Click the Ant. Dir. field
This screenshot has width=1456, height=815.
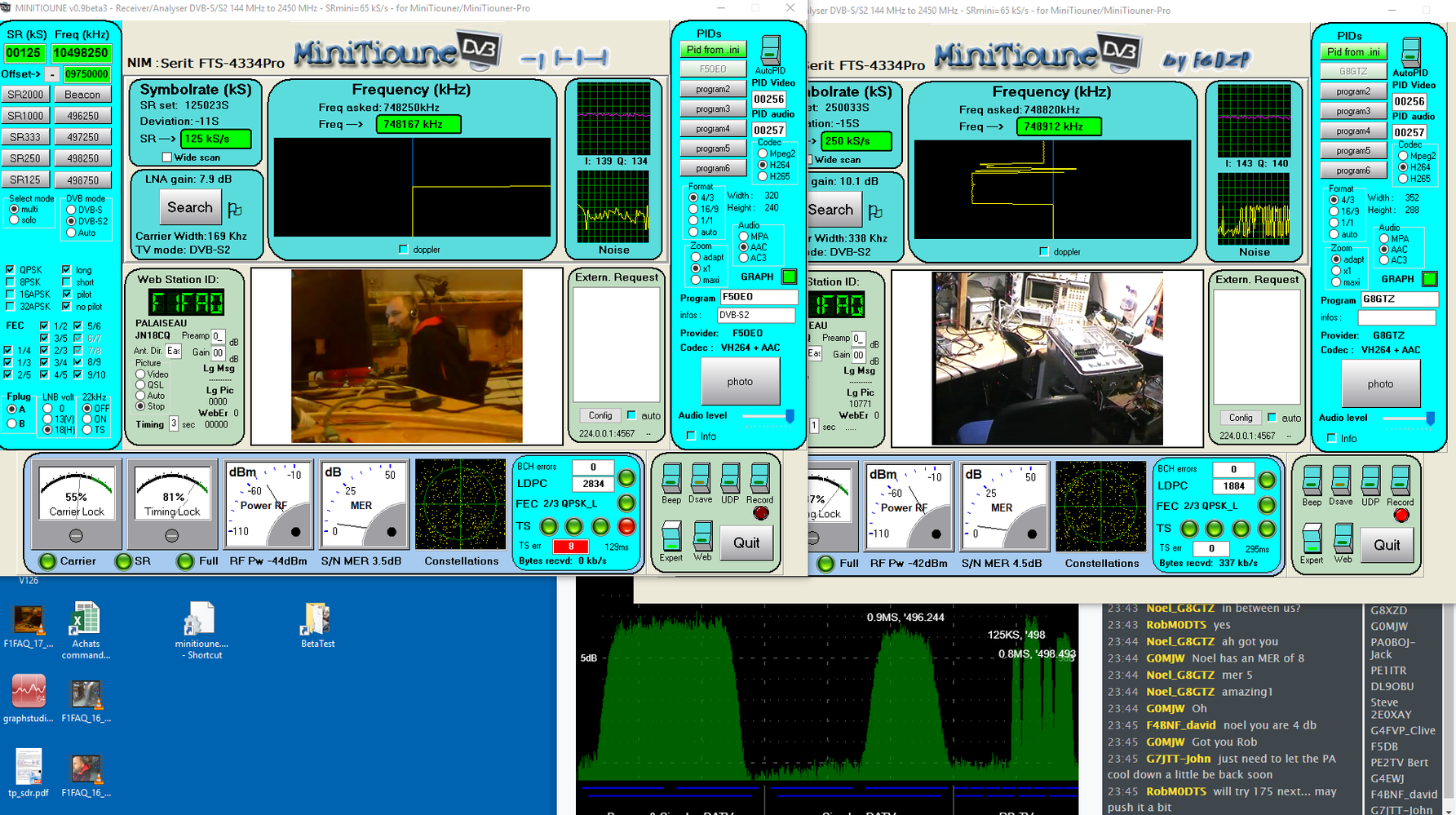point(173,351)
